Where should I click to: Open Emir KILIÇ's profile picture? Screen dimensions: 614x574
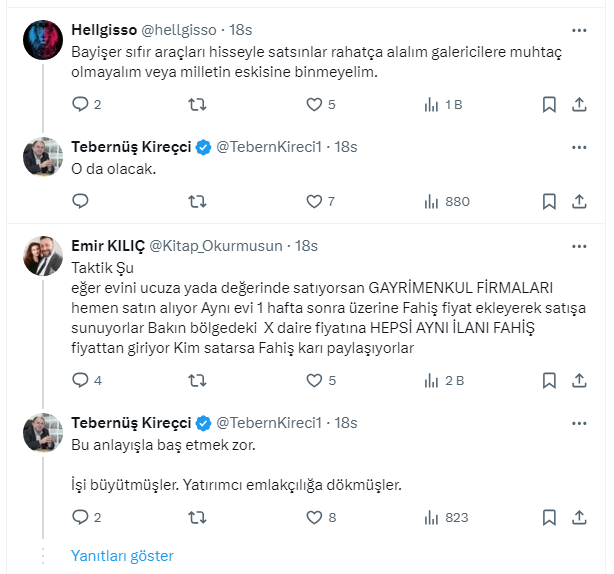[x=43, y=256]
